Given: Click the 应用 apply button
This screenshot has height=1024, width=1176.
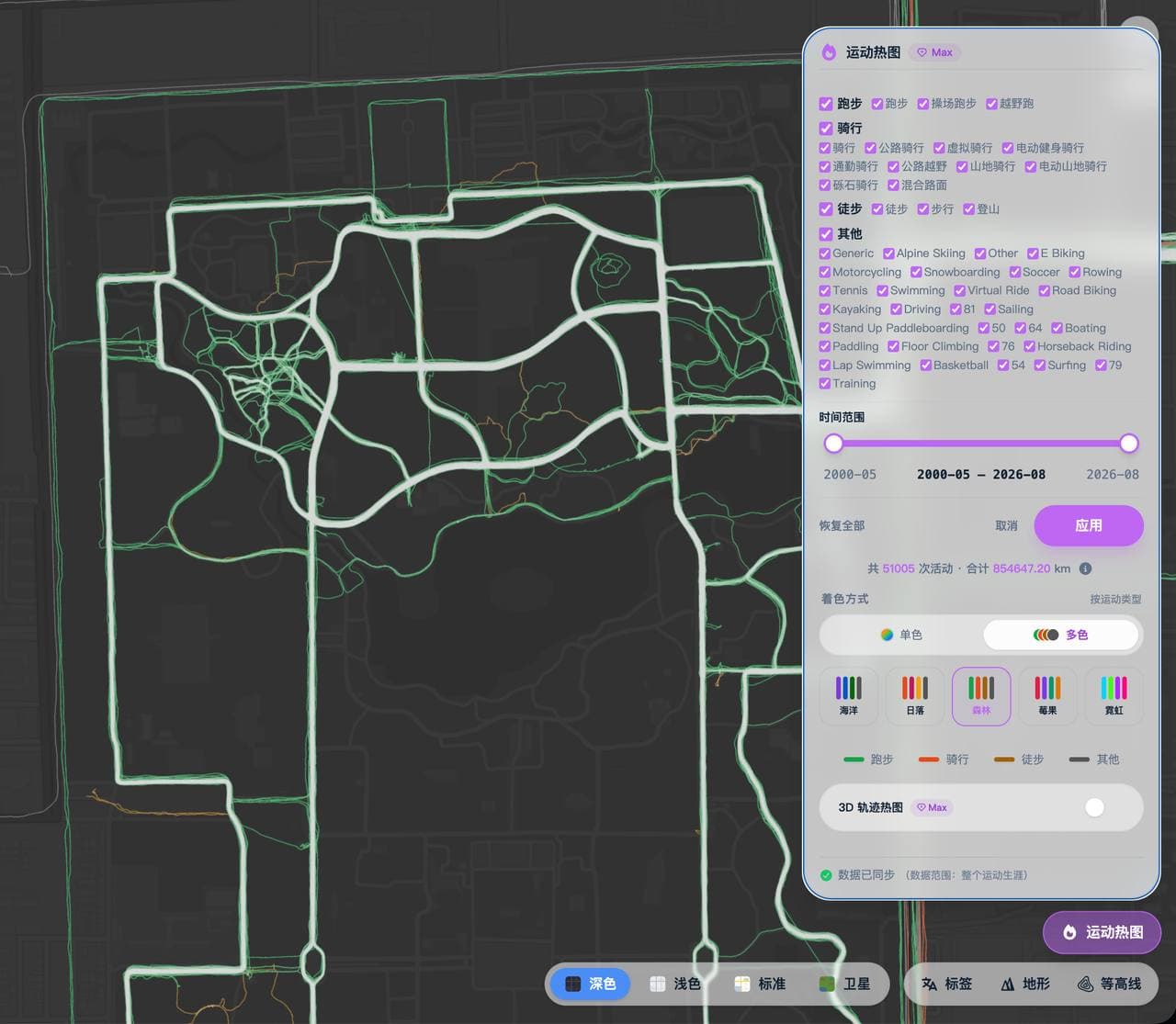Looking at the screenshot, I should 1089,525.
